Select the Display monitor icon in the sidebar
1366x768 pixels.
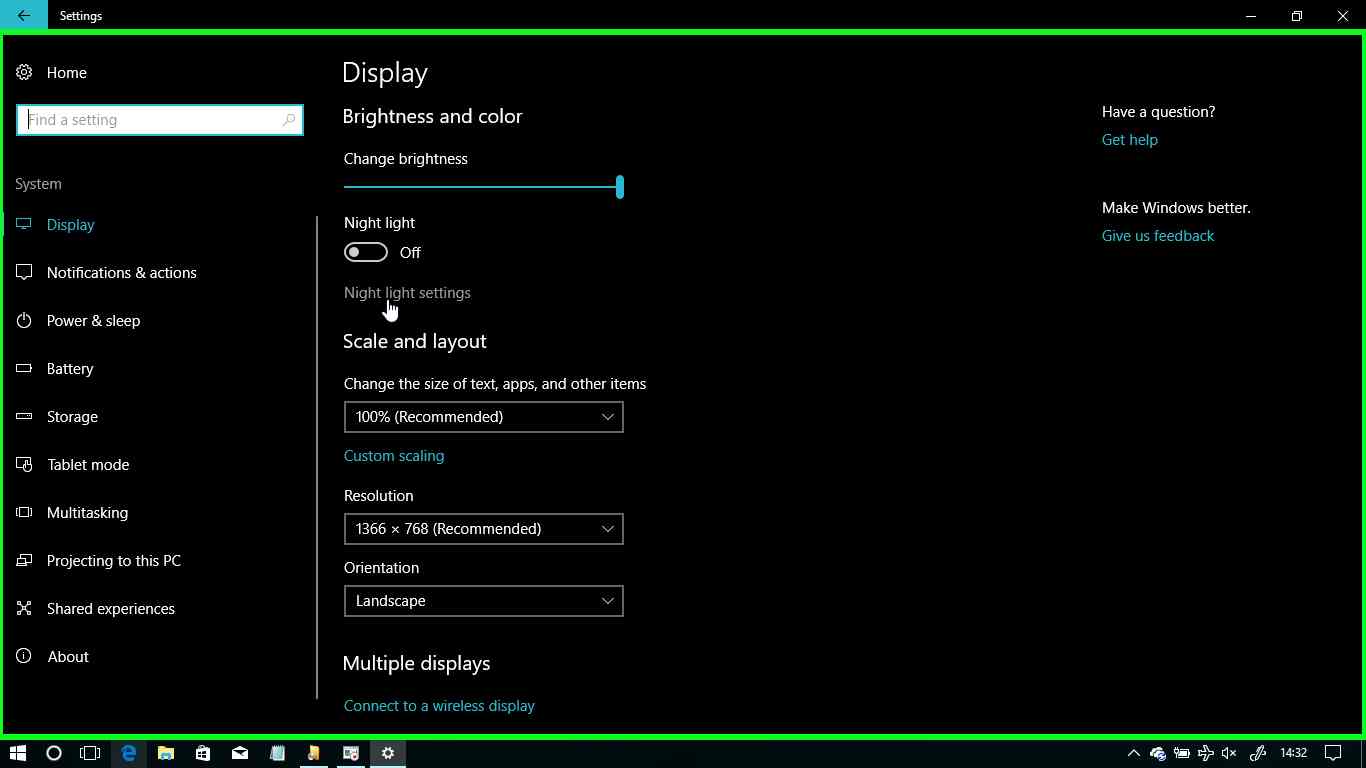[24, 225]
